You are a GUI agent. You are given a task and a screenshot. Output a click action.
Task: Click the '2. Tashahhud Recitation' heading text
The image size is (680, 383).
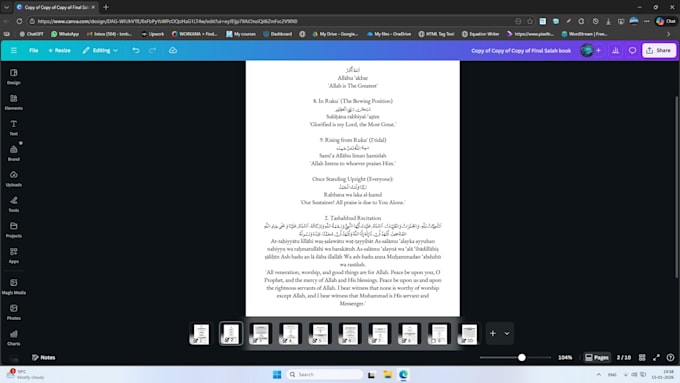pyautogui.click(x=353, y=218)
